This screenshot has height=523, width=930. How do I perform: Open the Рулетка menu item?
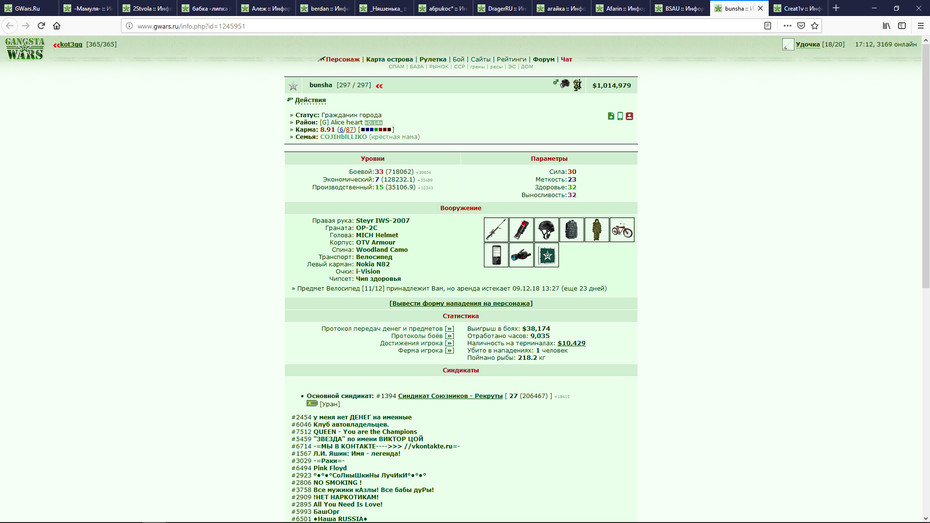[433, 59]
